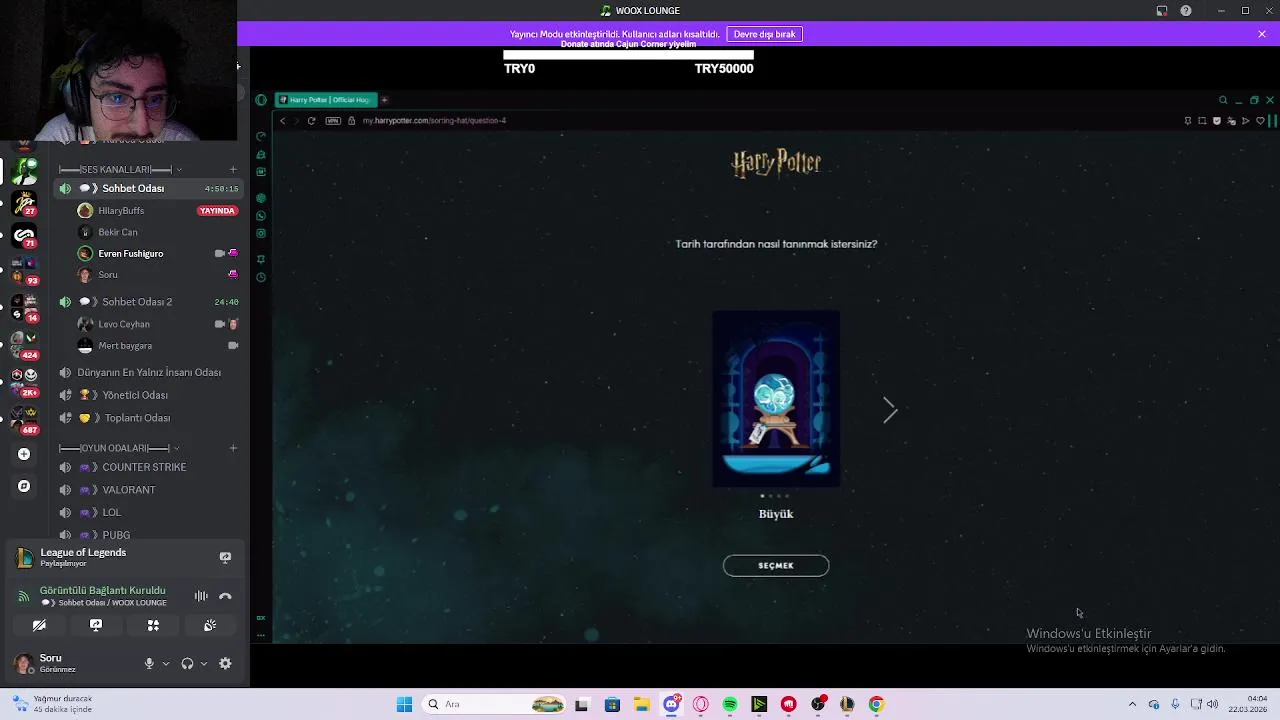Image resolution: width=1280 pixels, height=720 pixels.
Task: Add channel to SES KANALLARI category
Action: coord(233,170)
